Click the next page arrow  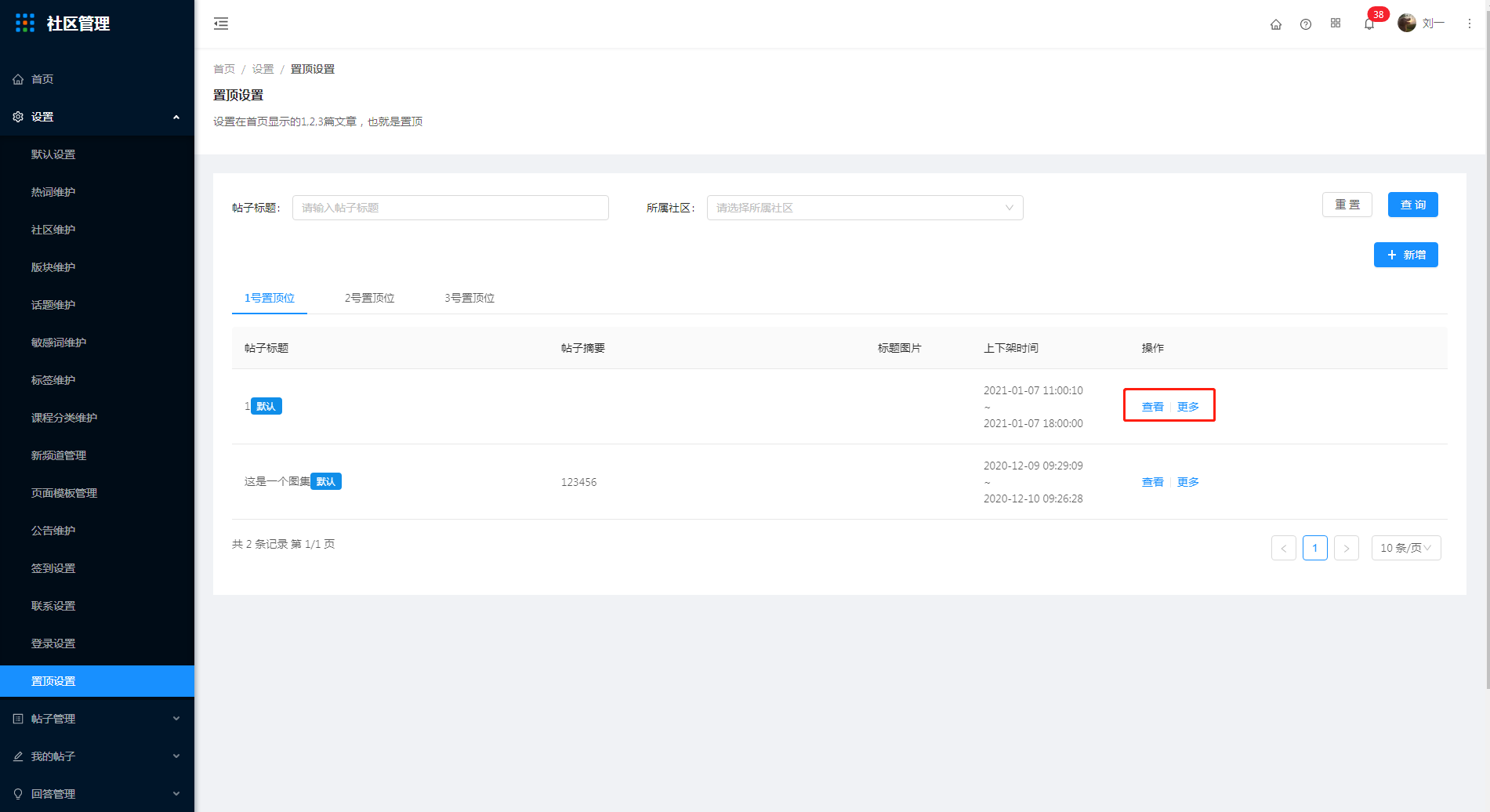[x=1347, y=548]
